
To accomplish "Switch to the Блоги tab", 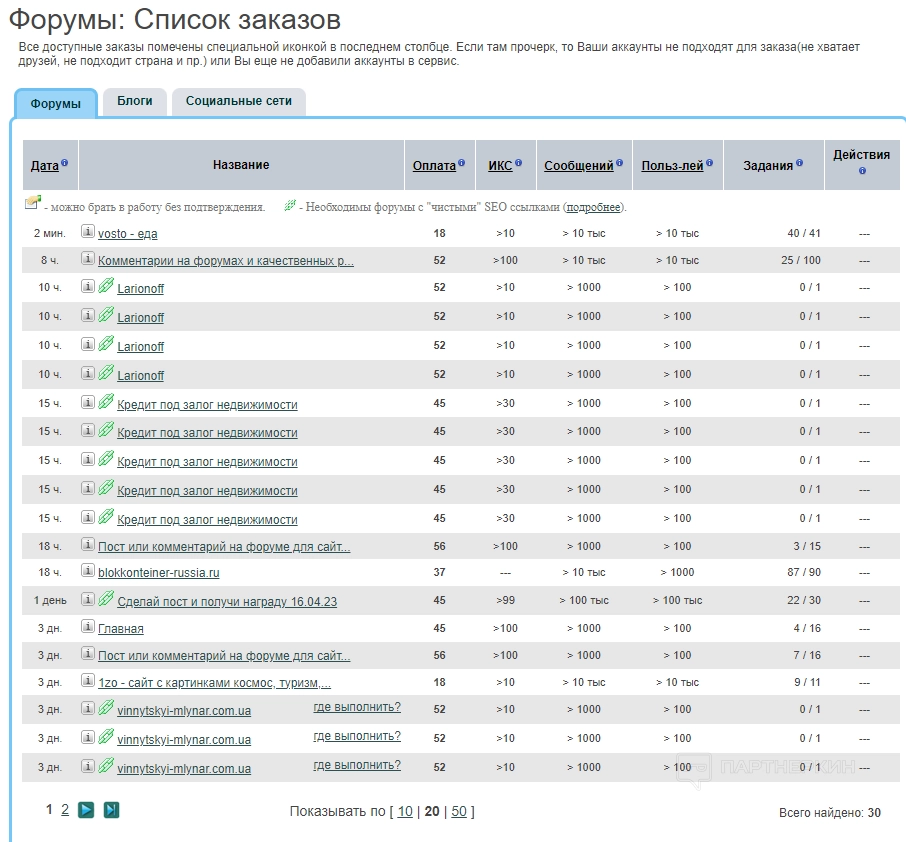I will click(x=135, y=101).
